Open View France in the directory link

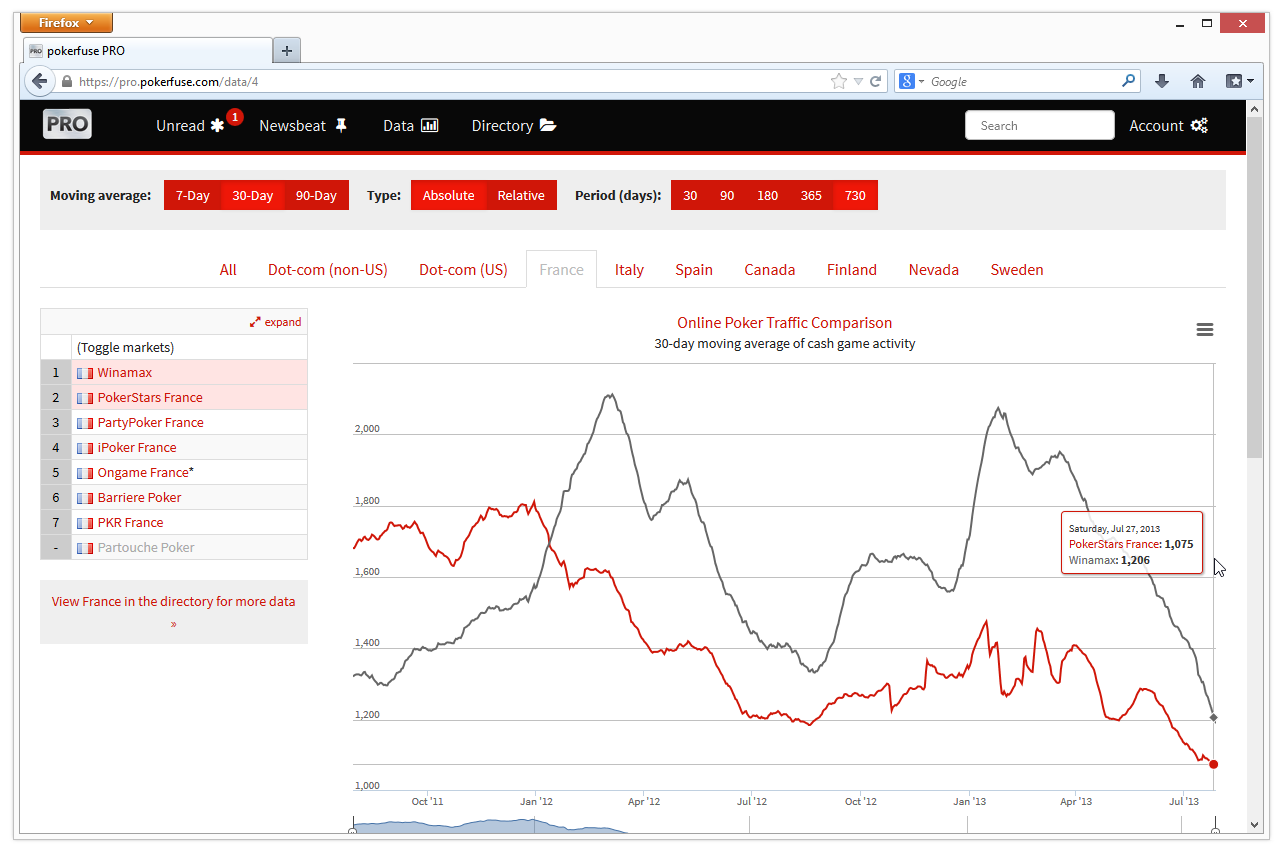174,612
